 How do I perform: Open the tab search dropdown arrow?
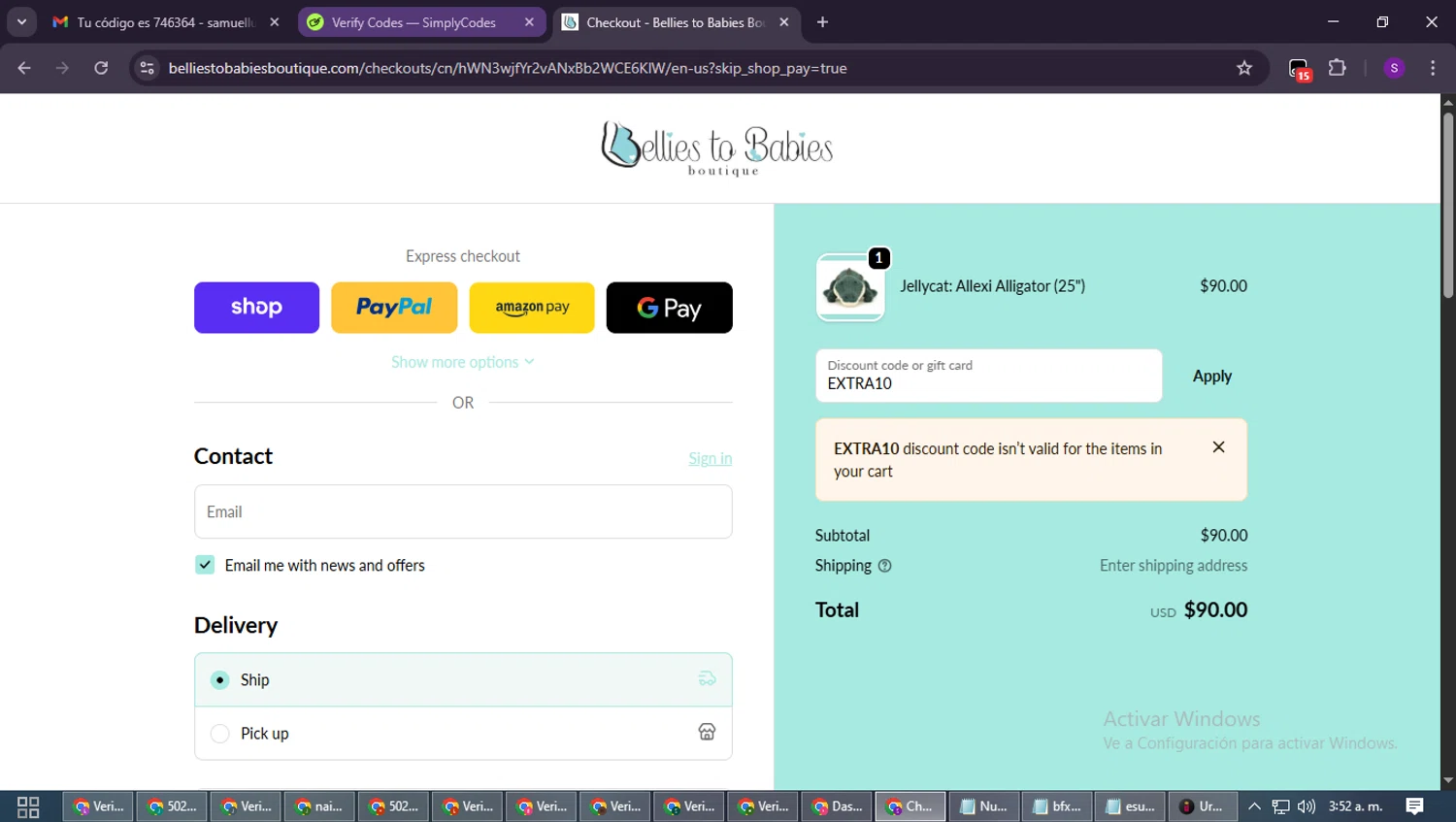tap(21, 21)
